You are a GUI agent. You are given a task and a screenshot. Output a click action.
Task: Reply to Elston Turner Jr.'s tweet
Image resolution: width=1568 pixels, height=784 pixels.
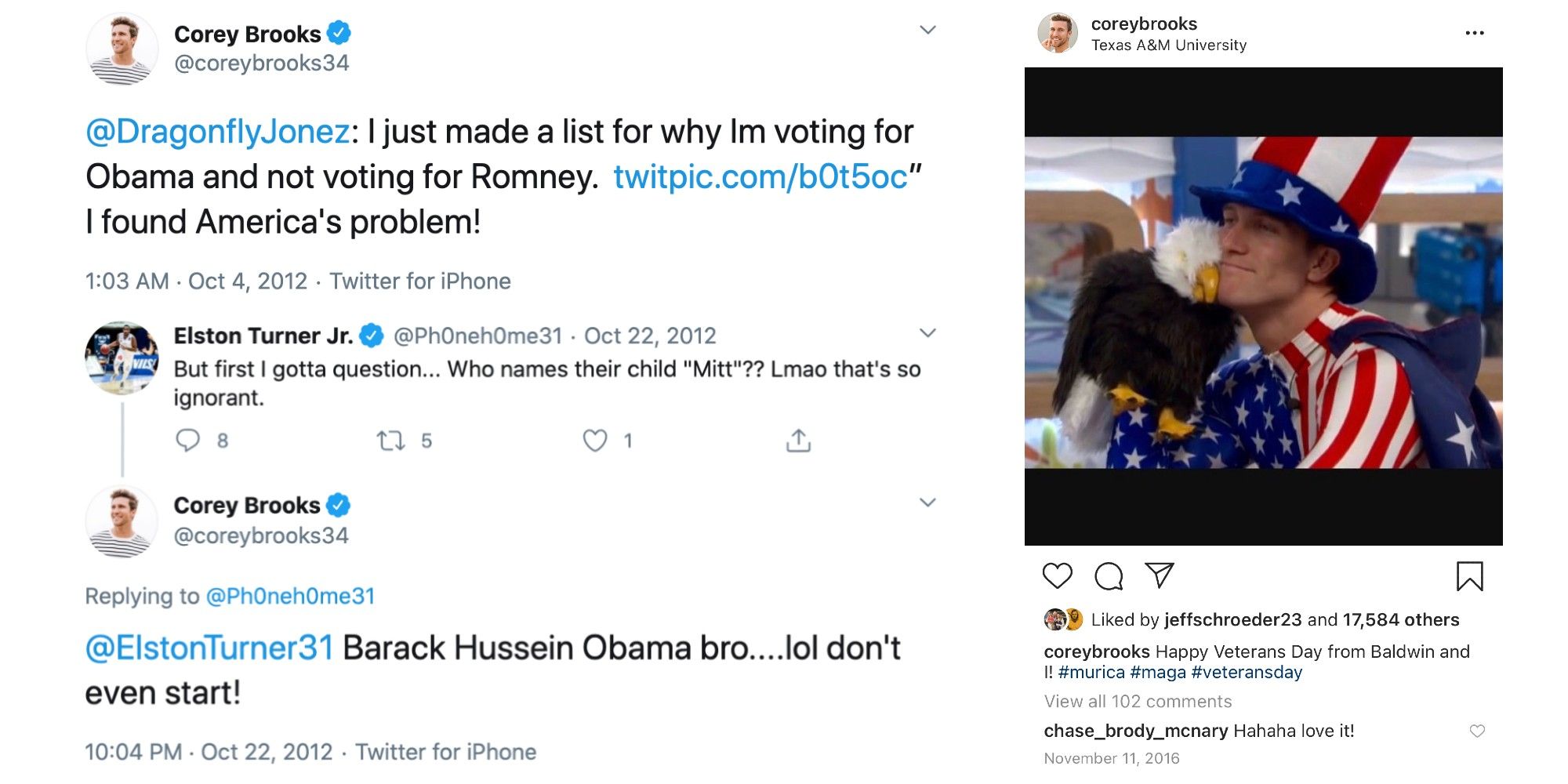pos(189,441)
